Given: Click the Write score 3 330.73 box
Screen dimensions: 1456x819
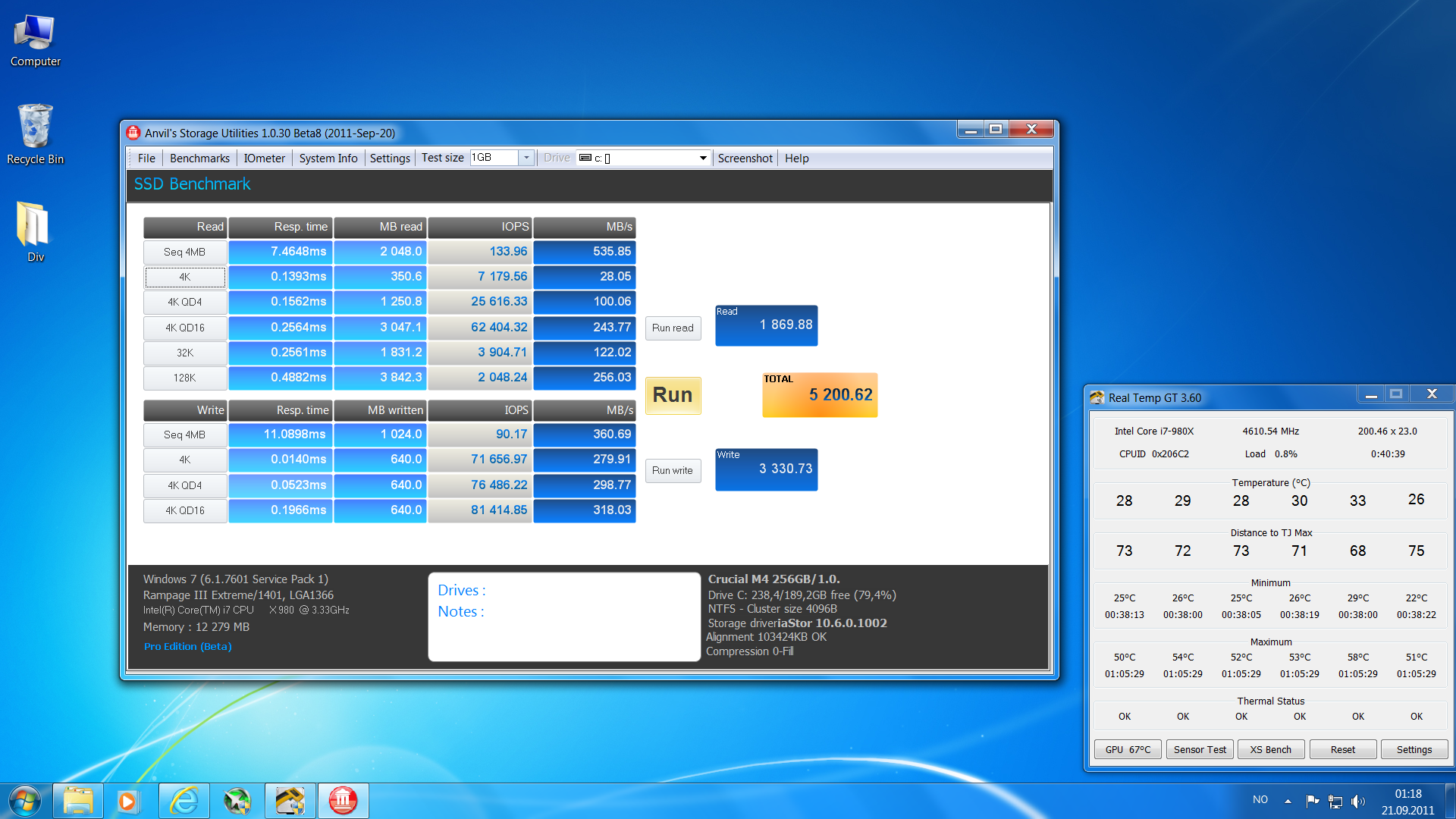Looking at the screenshot, I should pyautogui.click(x=766, y=469).
